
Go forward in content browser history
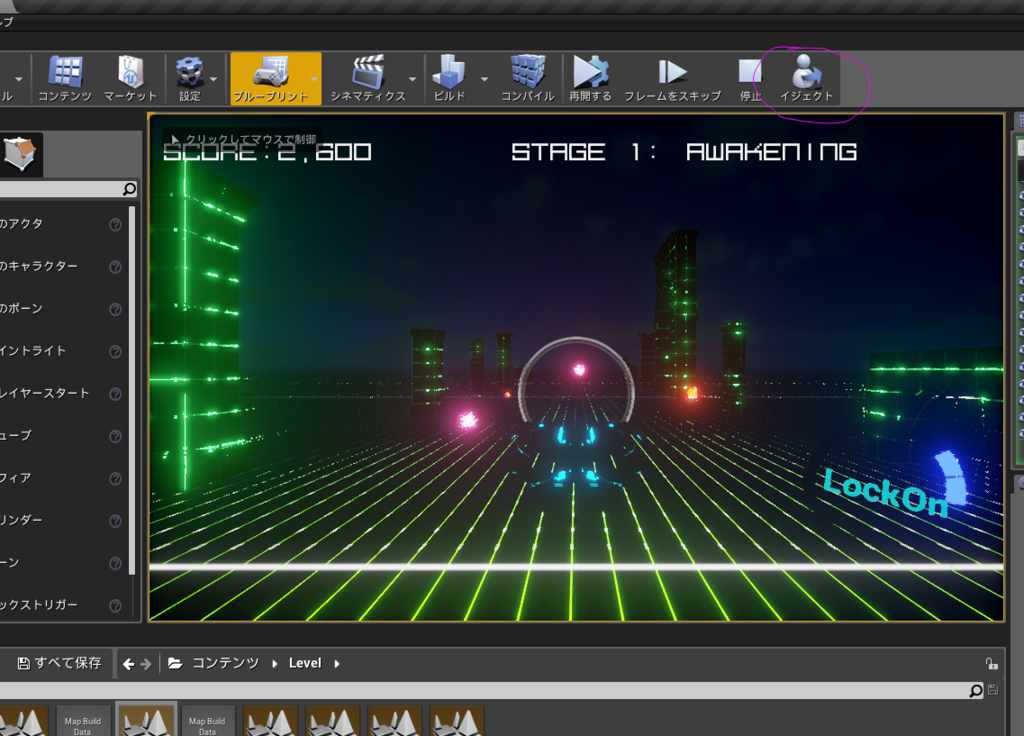(146, 664)
